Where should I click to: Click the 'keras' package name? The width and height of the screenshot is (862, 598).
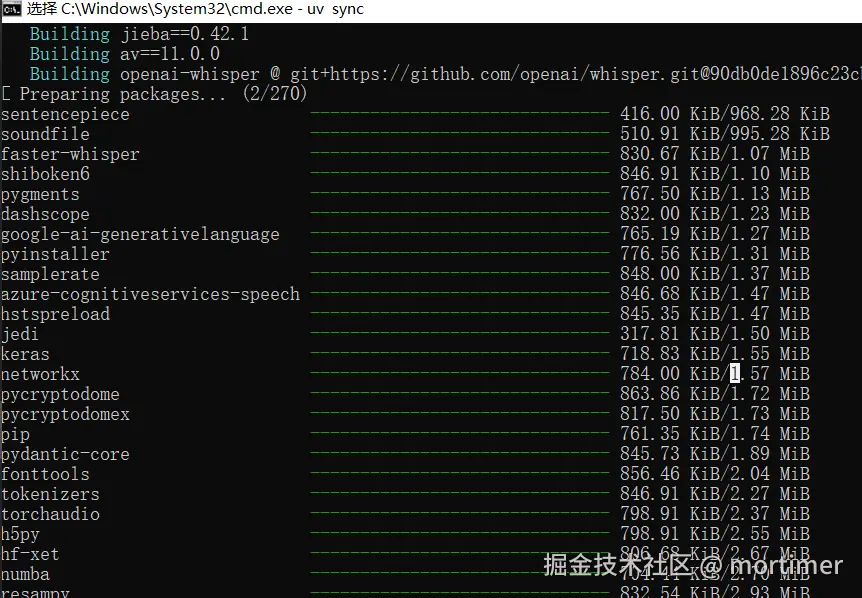pyautogui.click(x=25, y=354)
